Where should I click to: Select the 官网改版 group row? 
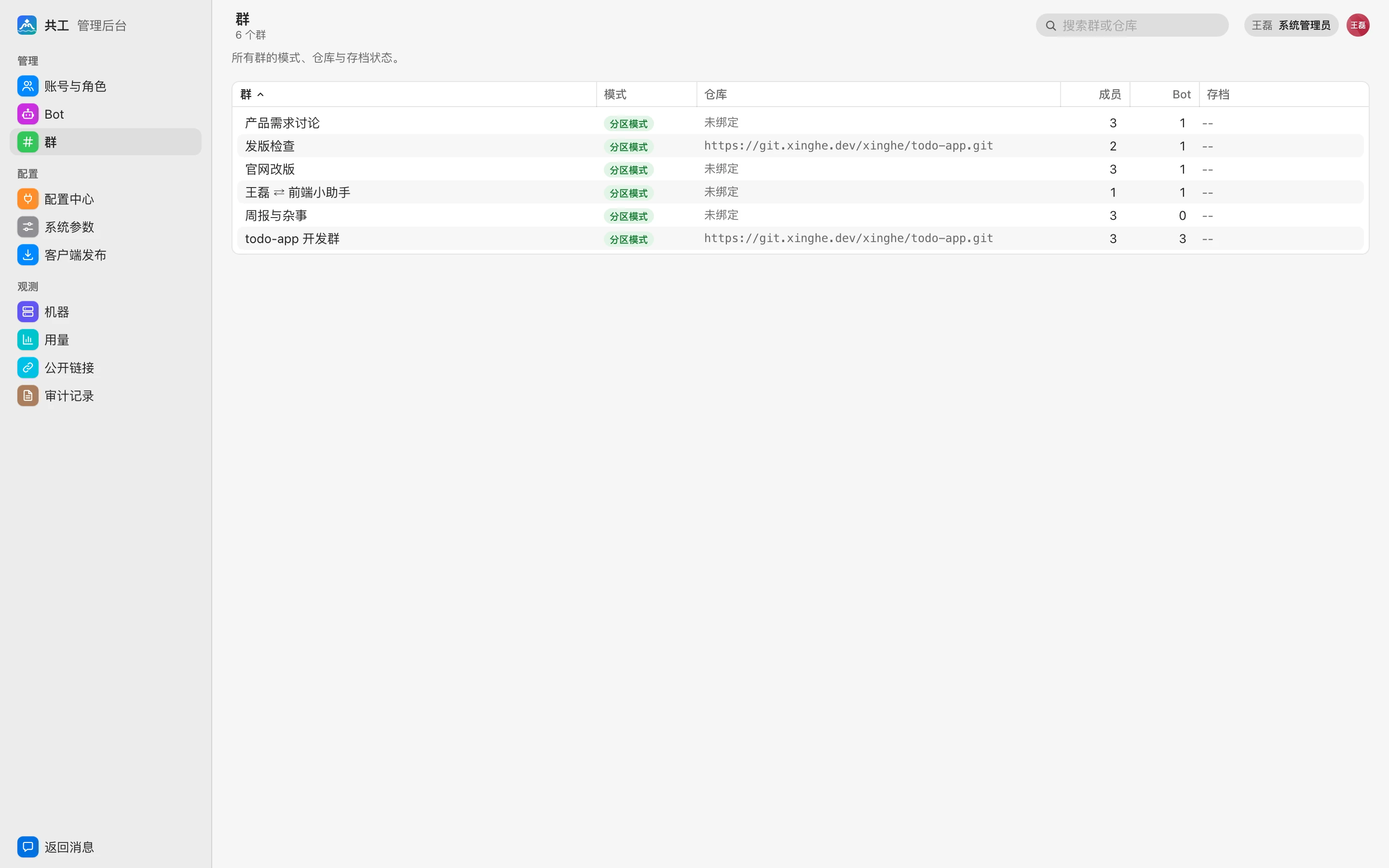pos(800,169)
